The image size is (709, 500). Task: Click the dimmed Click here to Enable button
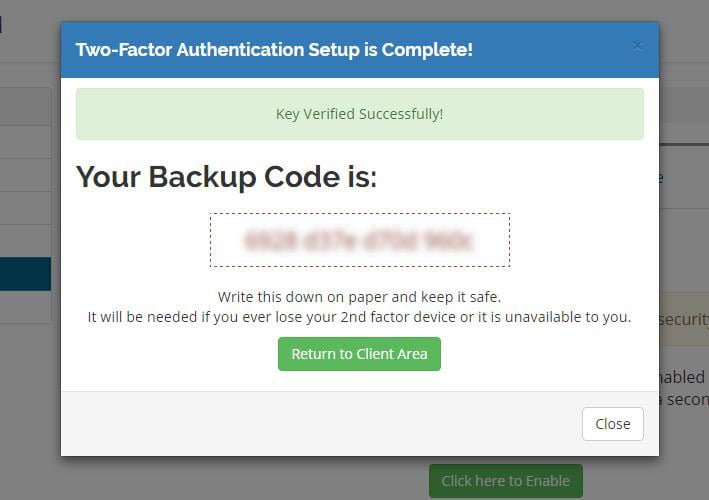pos(505,481)
